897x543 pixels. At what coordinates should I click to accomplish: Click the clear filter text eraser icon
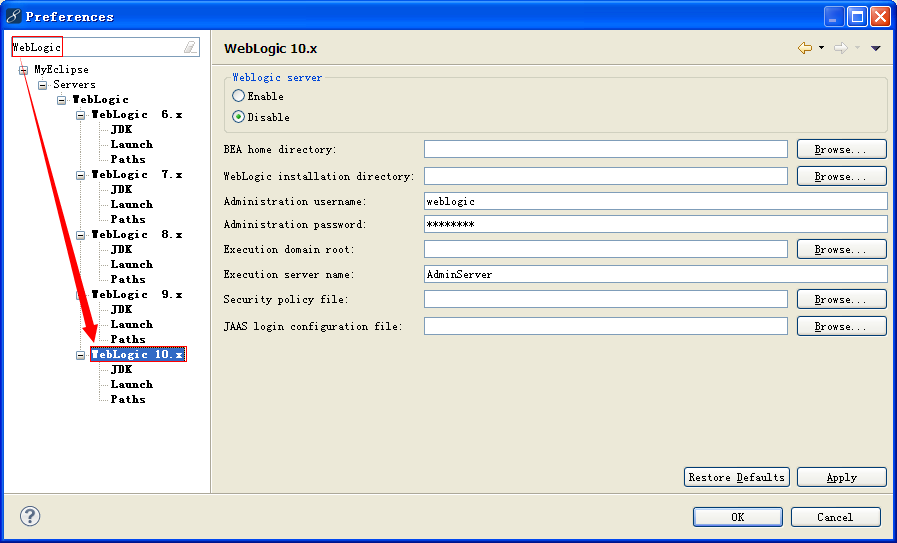(189, 47)
